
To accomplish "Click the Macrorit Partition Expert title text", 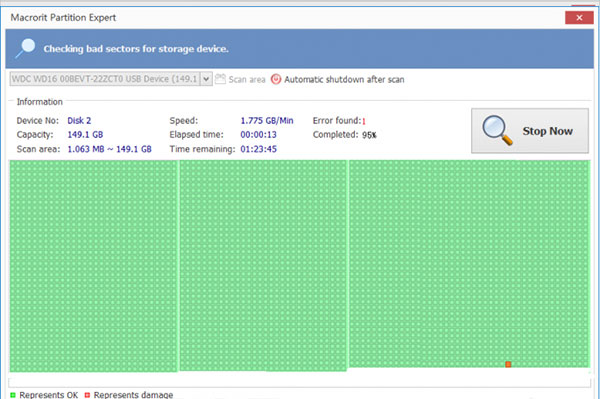I will pos(63,18).
